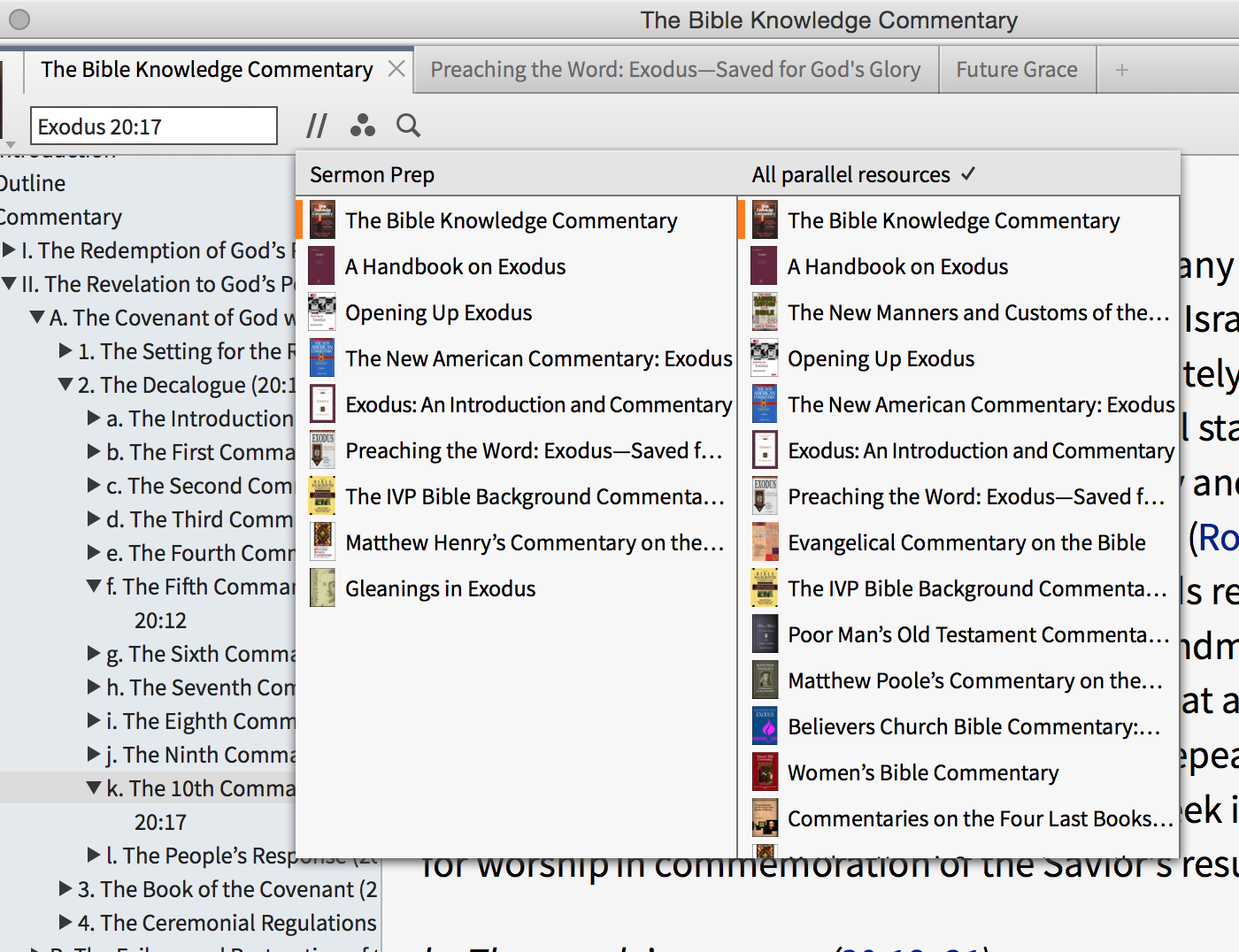Select the 20:12 outline entry
The image size is (1239, 952).
point(160,620)
